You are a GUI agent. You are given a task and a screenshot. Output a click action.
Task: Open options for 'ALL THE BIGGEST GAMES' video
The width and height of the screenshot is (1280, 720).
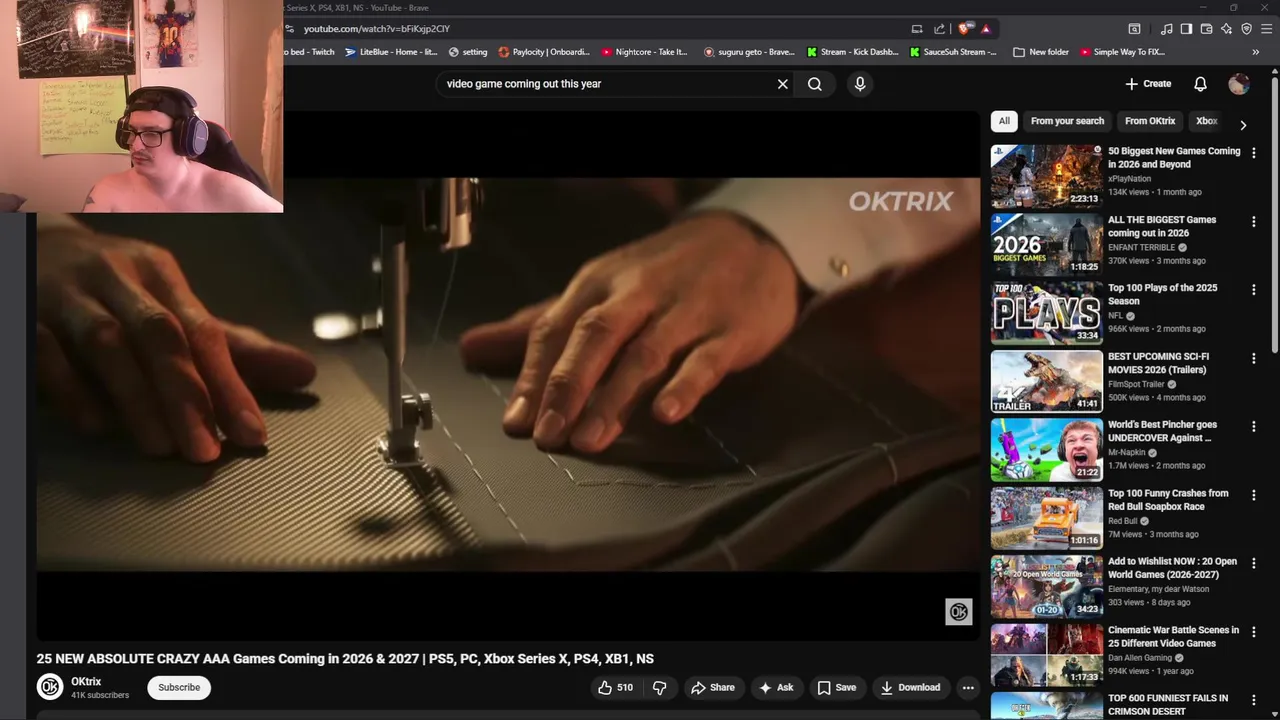1253,221
